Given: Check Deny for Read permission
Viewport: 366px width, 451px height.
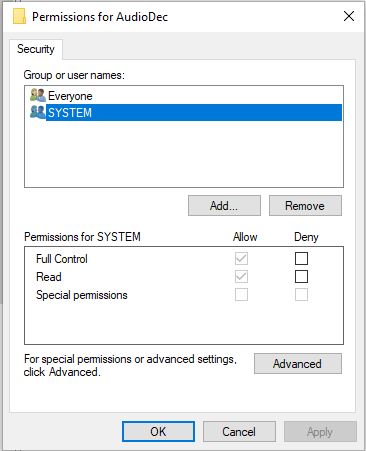Looking at the screenshot, I should coord(301,277).
